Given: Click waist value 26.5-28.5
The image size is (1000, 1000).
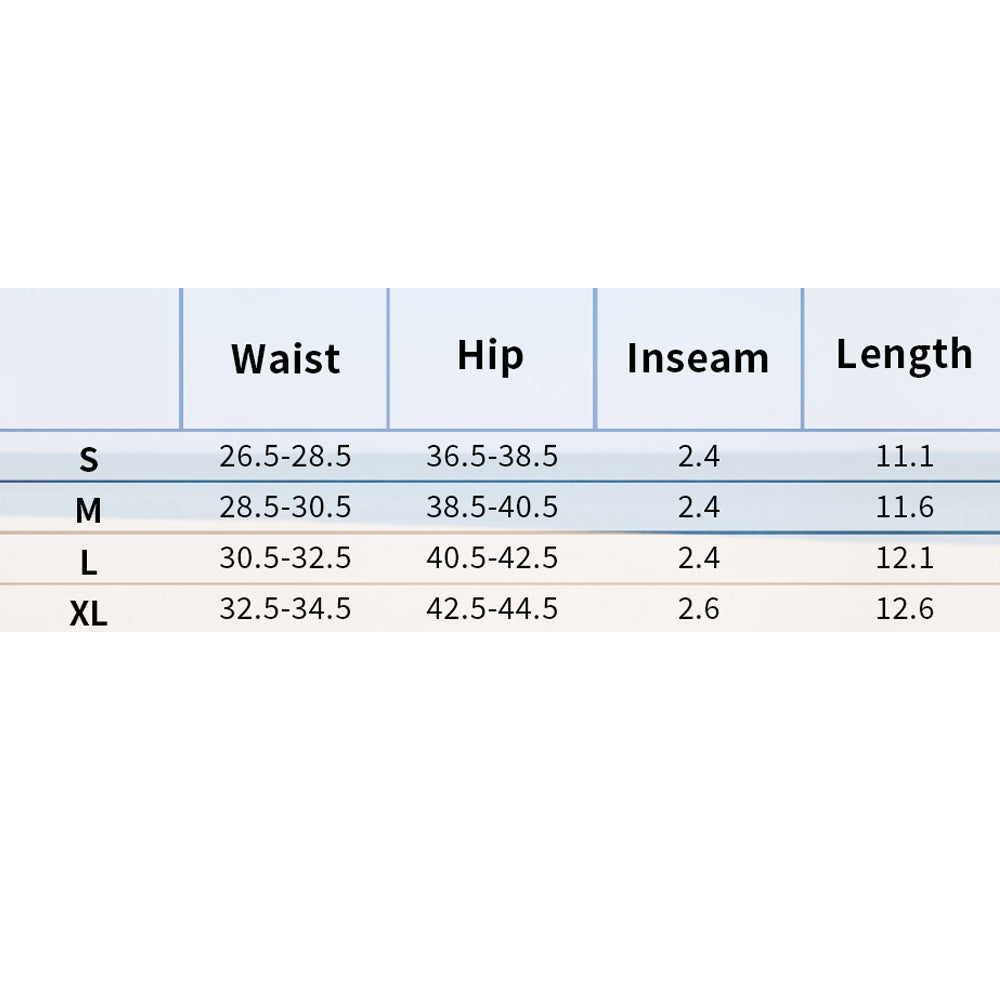Looking at the screenshot, I should 285,457.
